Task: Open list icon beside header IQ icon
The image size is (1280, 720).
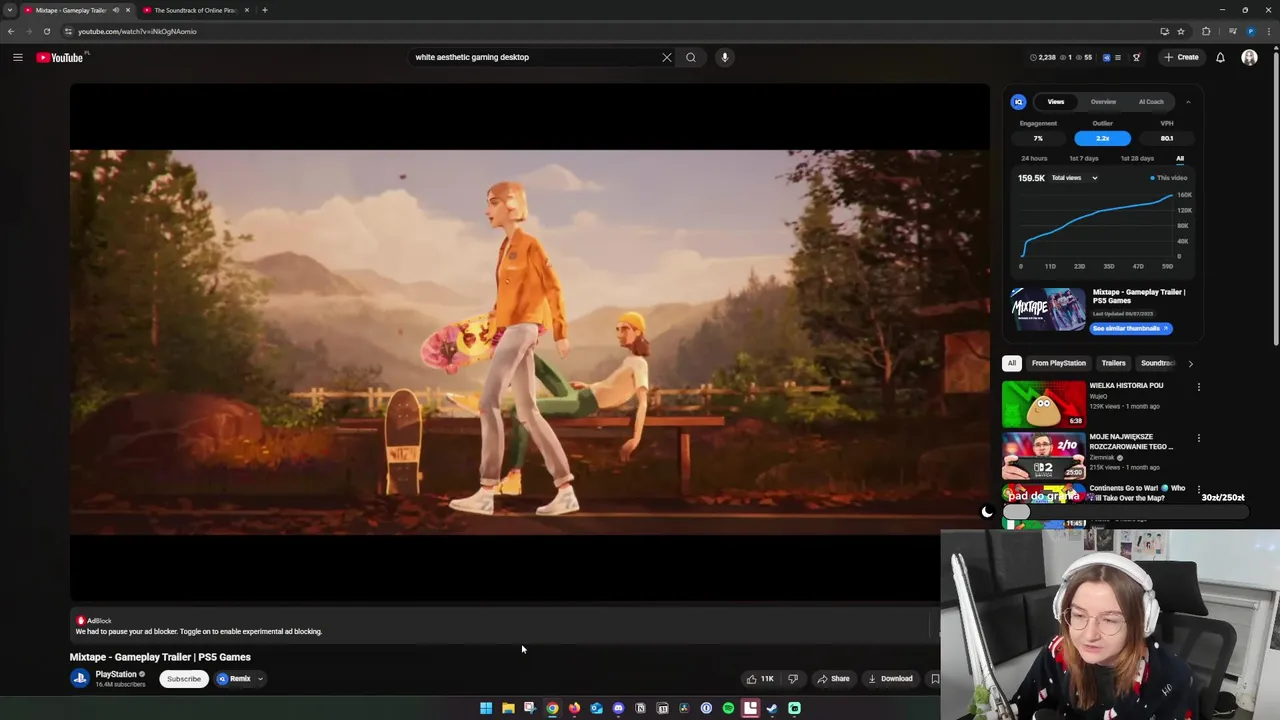Action: tap(1118, 57)
